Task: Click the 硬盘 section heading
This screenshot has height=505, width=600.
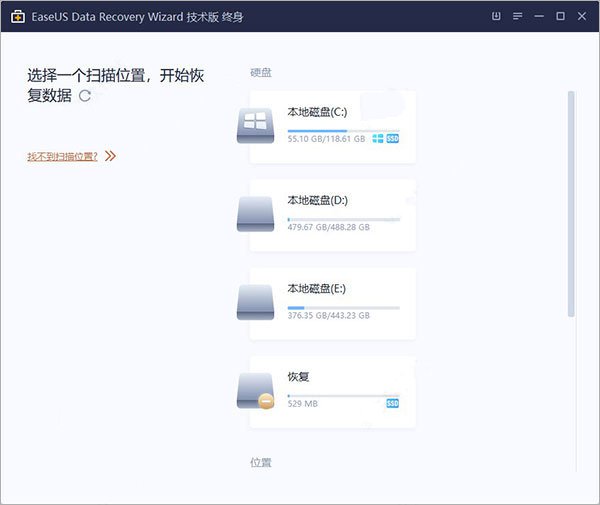Action: [x=261, y=73]
